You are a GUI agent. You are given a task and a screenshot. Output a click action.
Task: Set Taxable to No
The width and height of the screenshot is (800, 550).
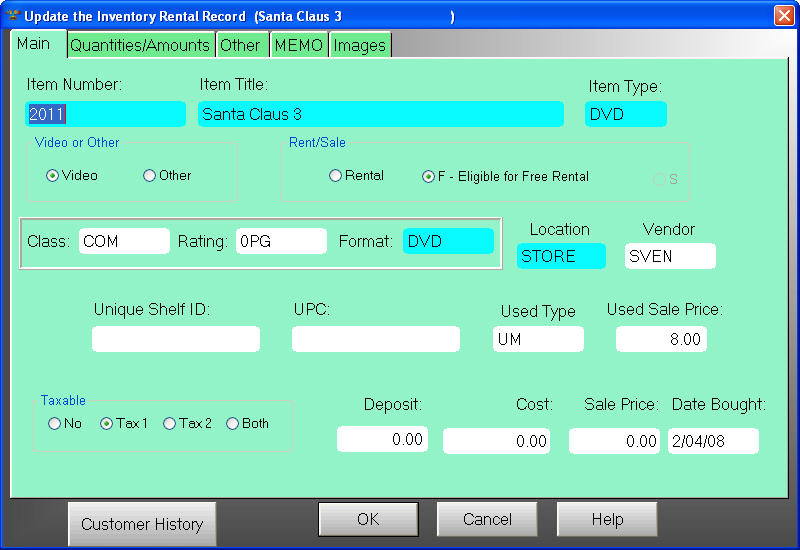click(54, 424)
